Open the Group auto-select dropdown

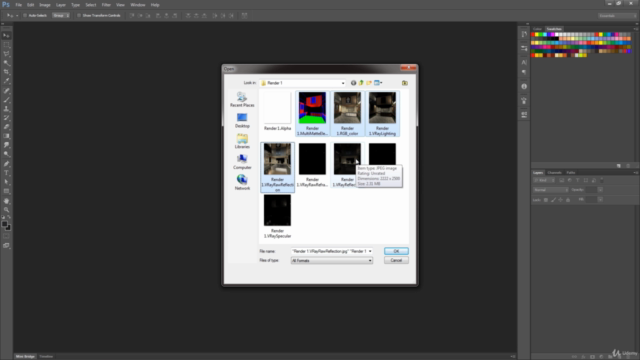[61, 16]
